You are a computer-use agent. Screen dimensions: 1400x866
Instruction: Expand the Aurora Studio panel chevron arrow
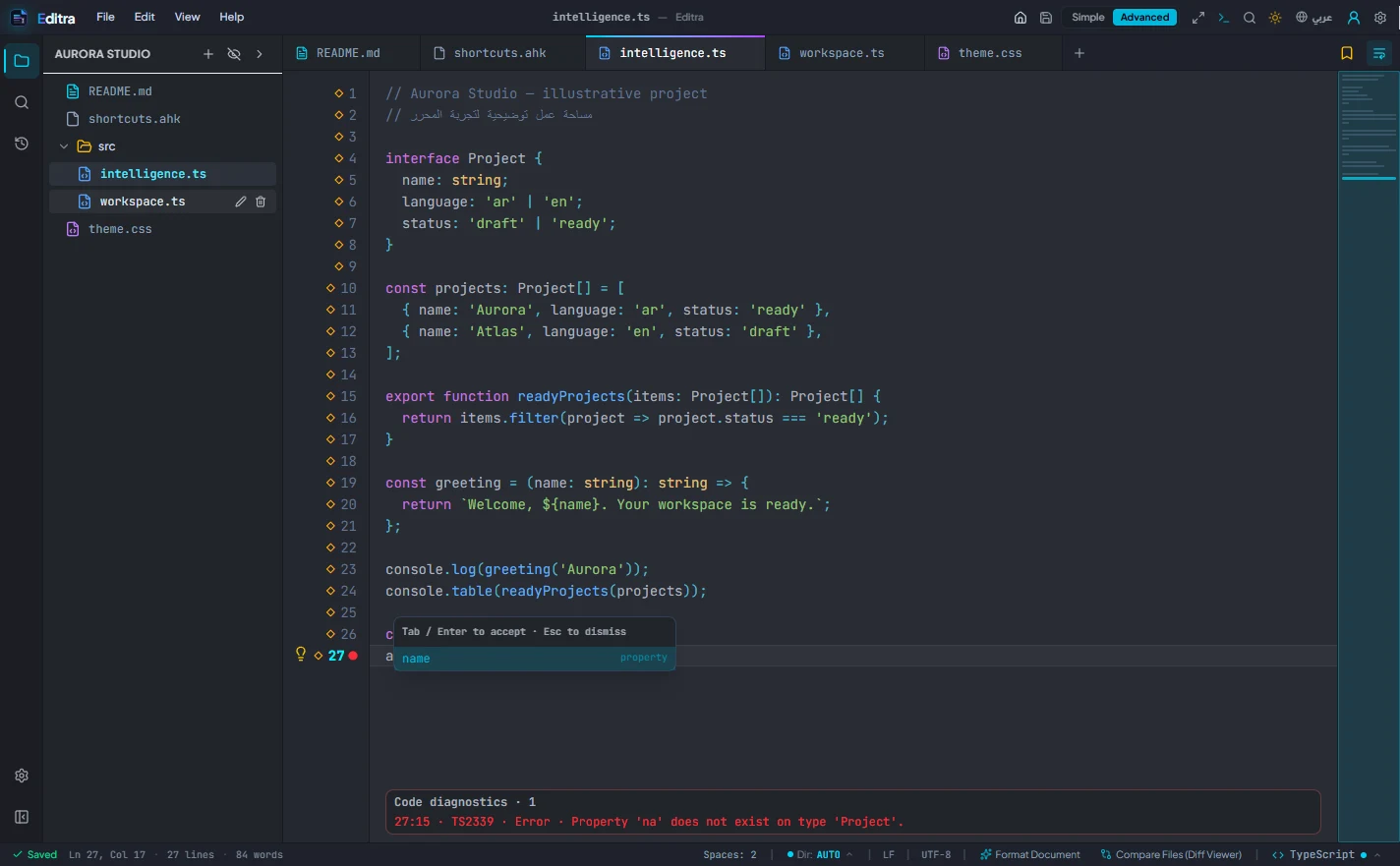point(260,54)
